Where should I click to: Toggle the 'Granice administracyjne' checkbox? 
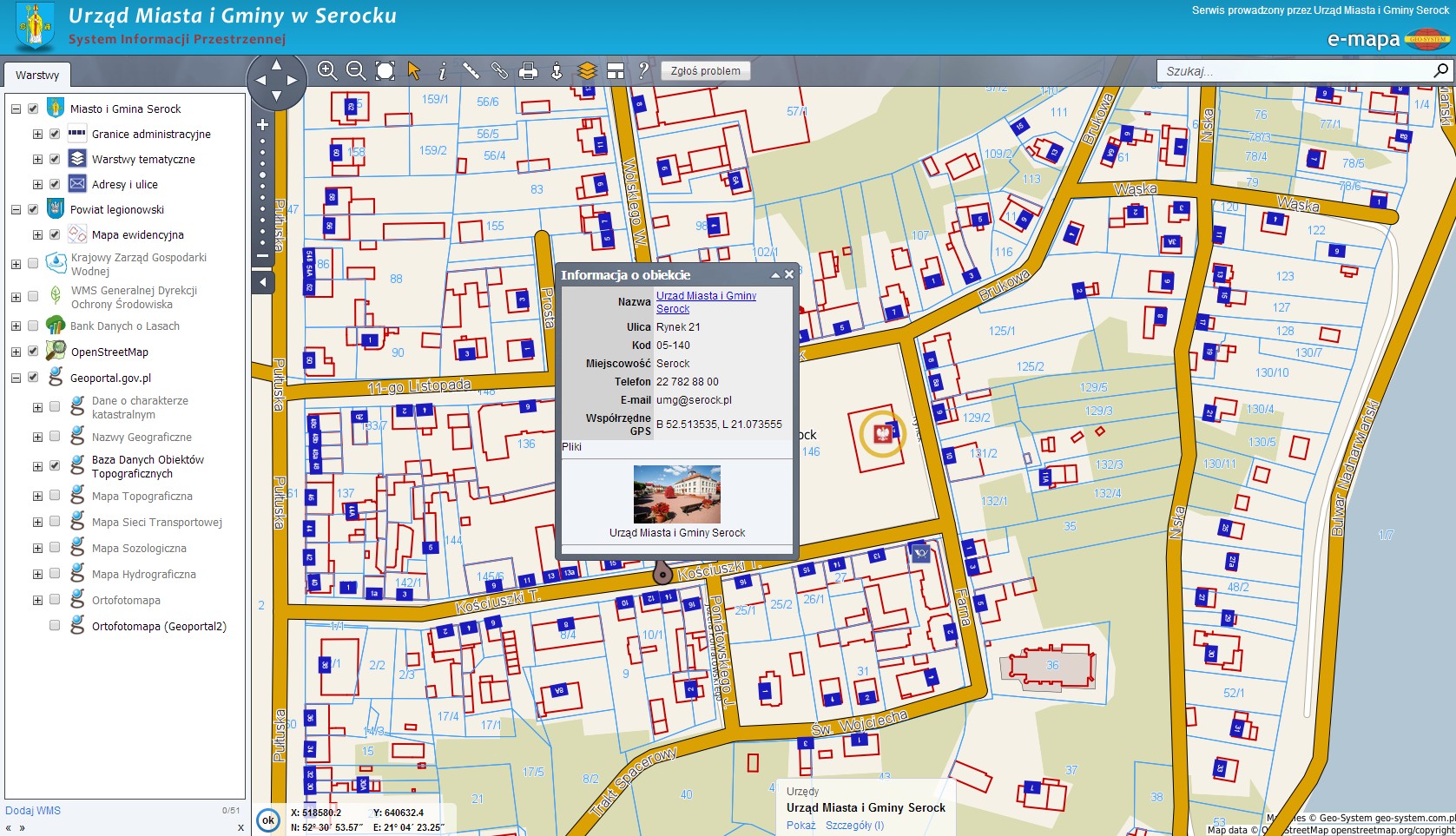pos(55,134)
